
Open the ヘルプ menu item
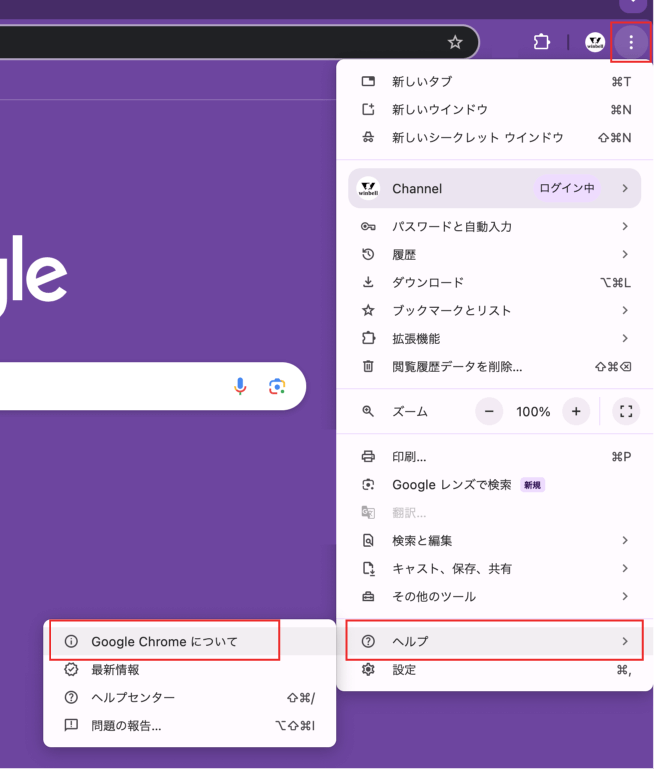pos(495,641)
